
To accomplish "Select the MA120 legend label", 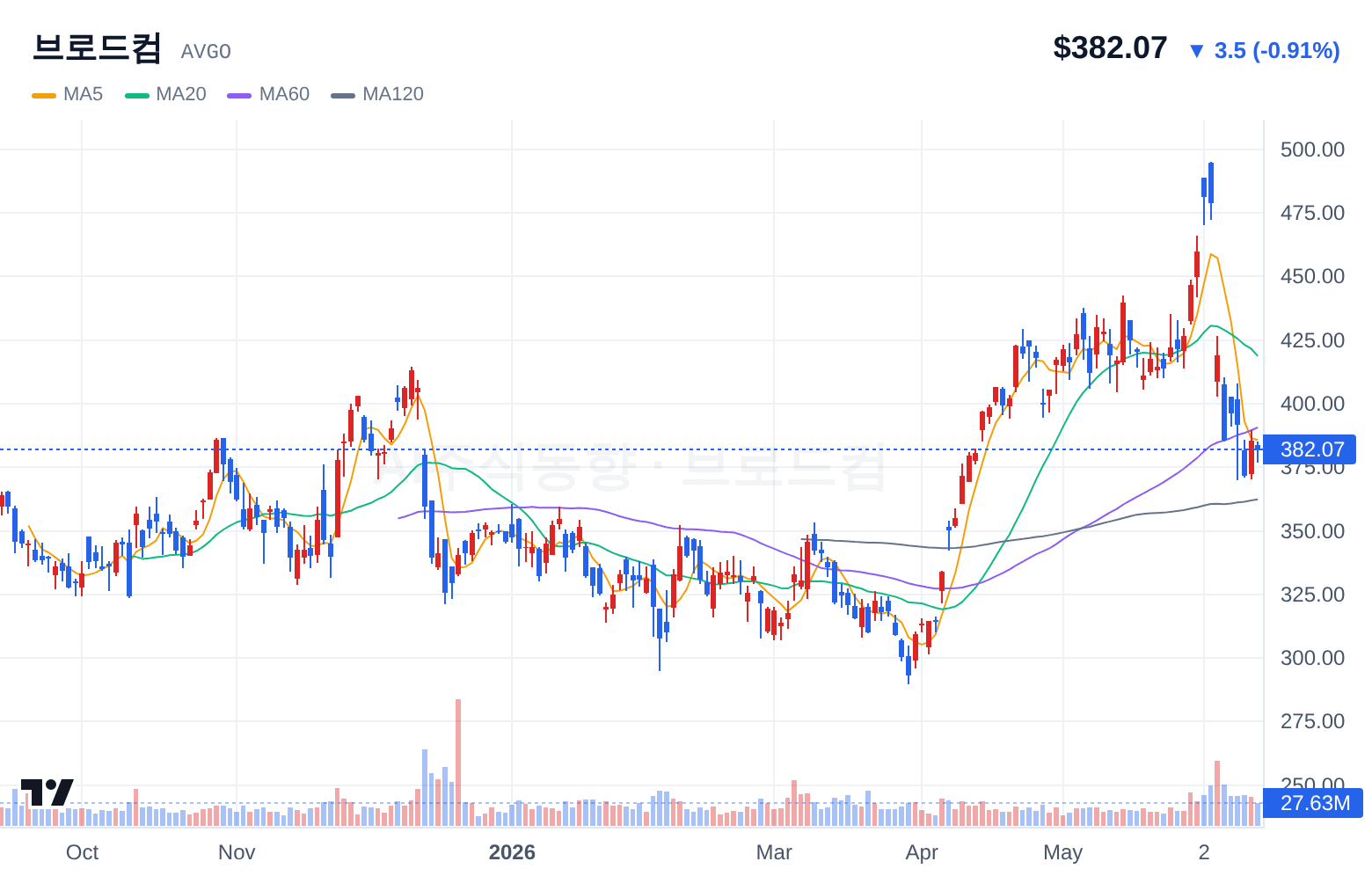I will coord(393,94).
